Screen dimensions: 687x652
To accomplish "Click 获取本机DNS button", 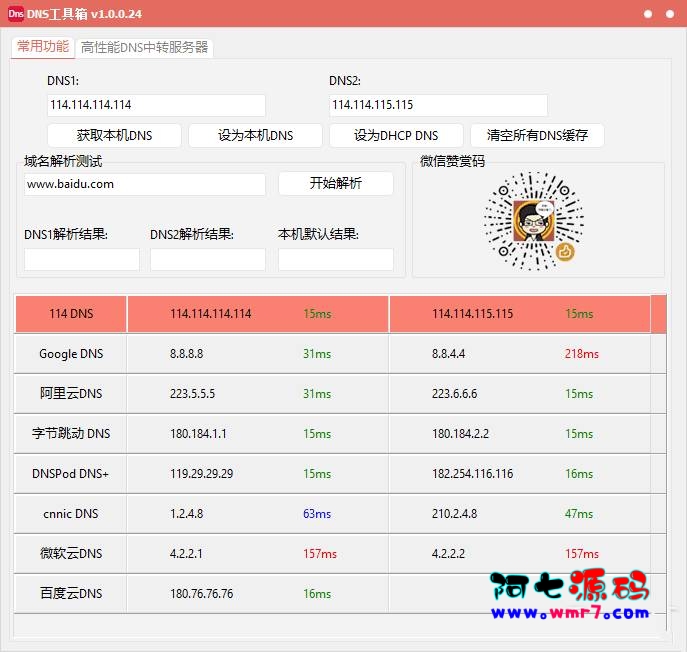I will coord(114,135).
